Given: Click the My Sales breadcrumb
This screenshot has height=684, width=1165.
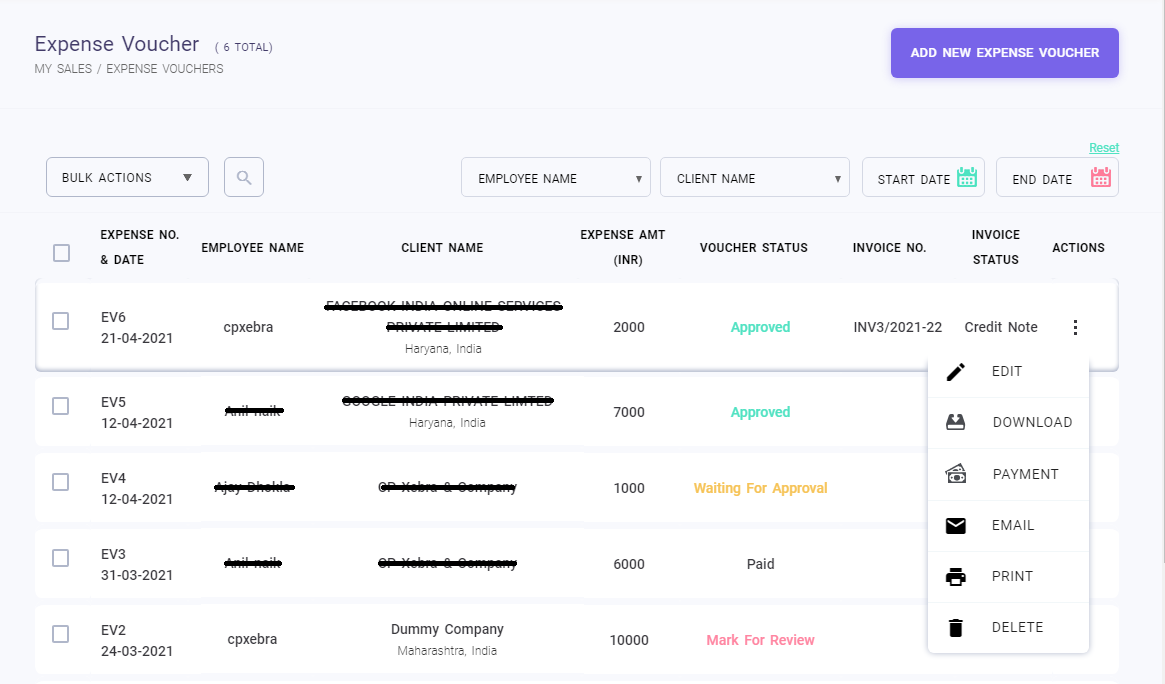Looking at the screenshot, I should coord(63,69).
